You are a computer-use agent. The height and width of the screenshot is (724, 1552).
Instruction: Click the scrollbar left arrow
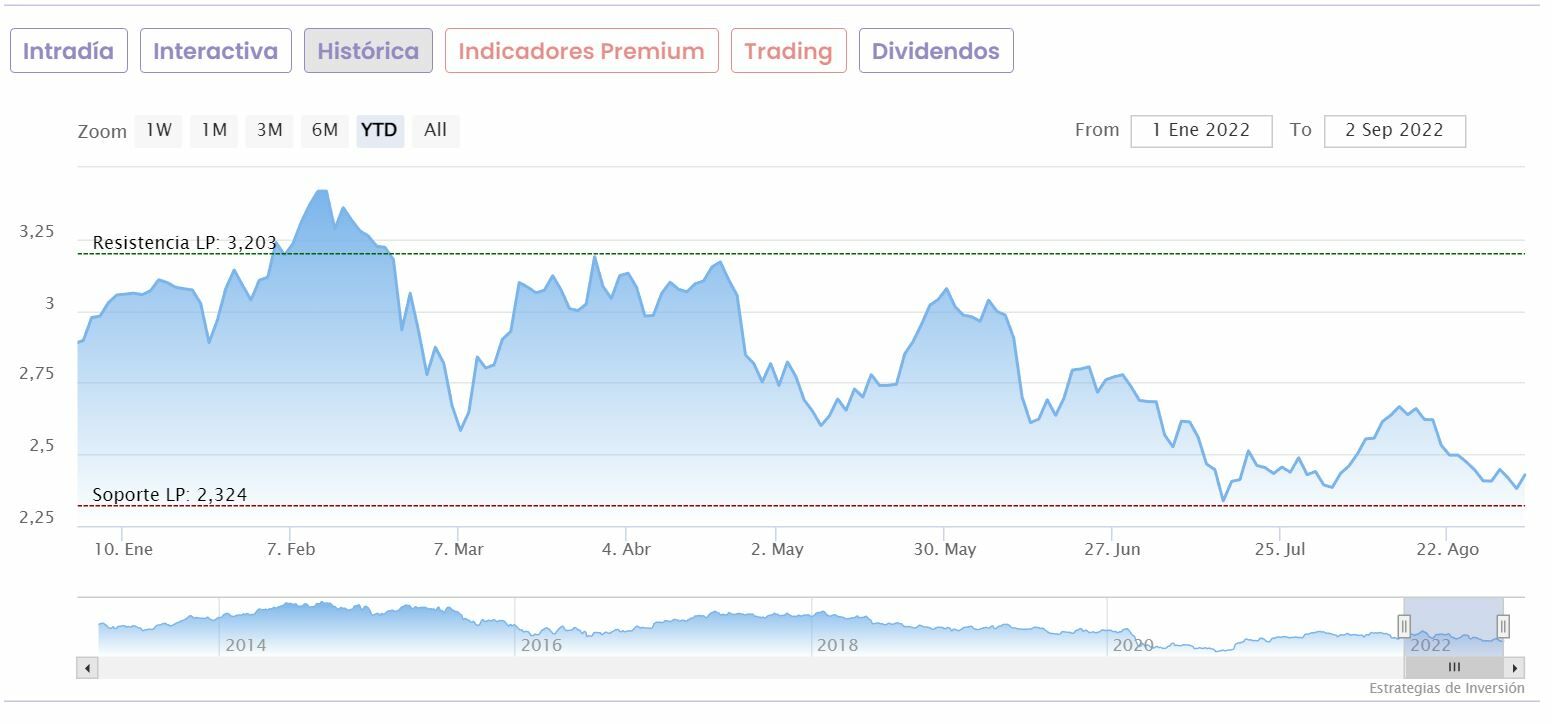click(x=87, y=667)
